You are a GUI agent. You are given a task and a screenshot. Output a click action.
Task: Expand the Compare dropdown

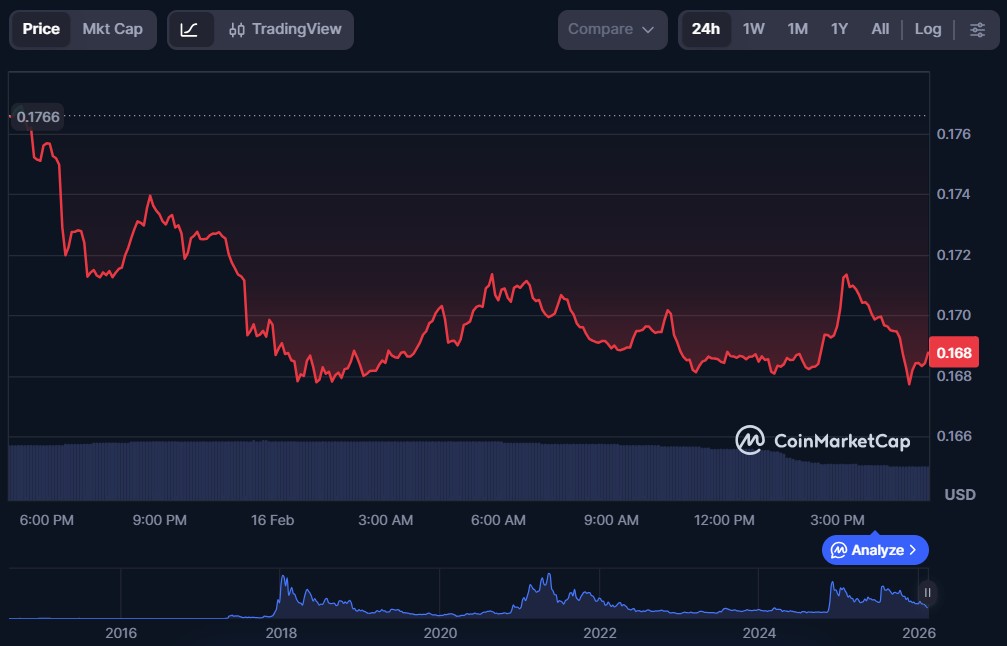pyautogui.click(x=611, y=30)
